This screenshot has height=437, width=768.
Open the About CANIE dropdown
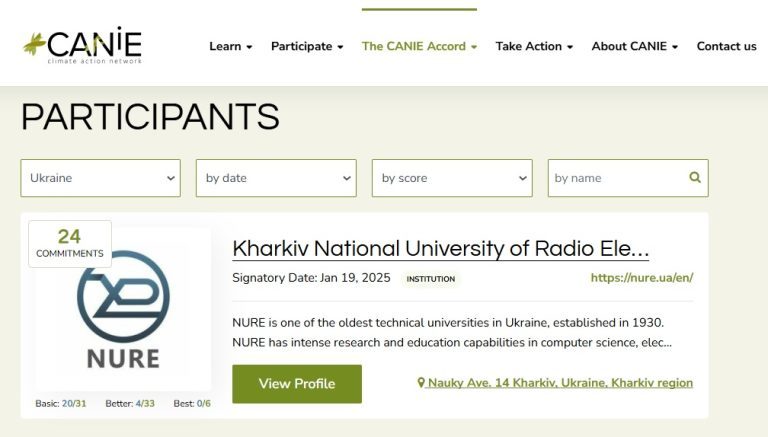pyautogui.click(x=634, y=46)
